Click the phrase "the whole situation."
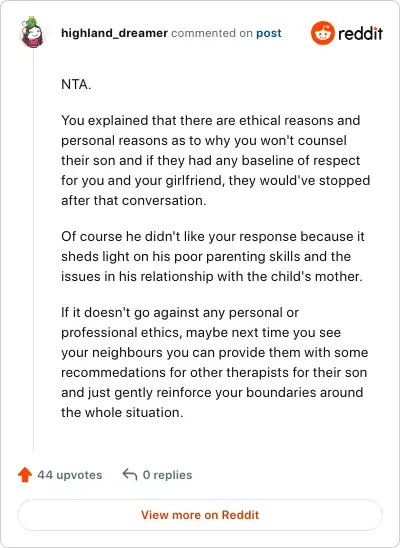The image size is (400, 548). pos(122,413)
